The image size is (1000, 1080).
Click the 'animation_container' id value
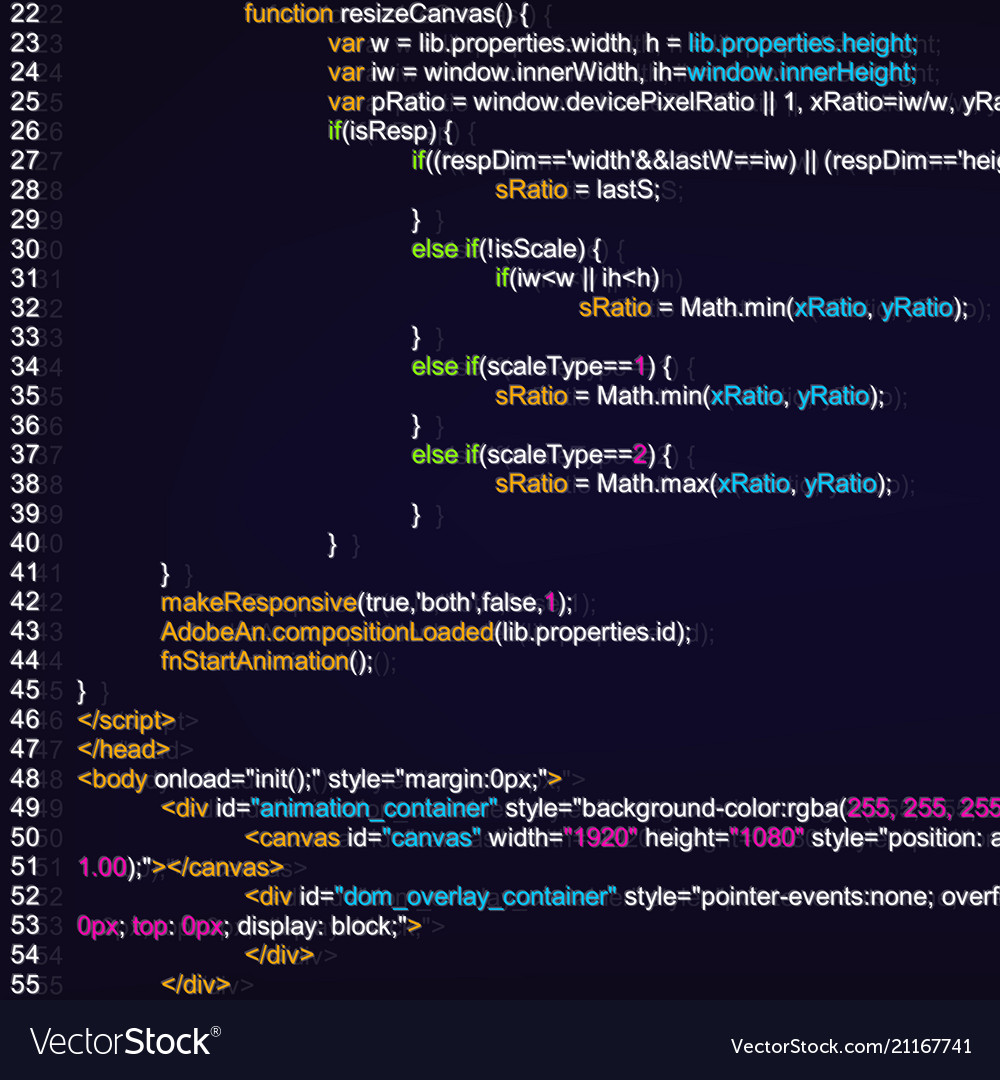click(374, 808)
